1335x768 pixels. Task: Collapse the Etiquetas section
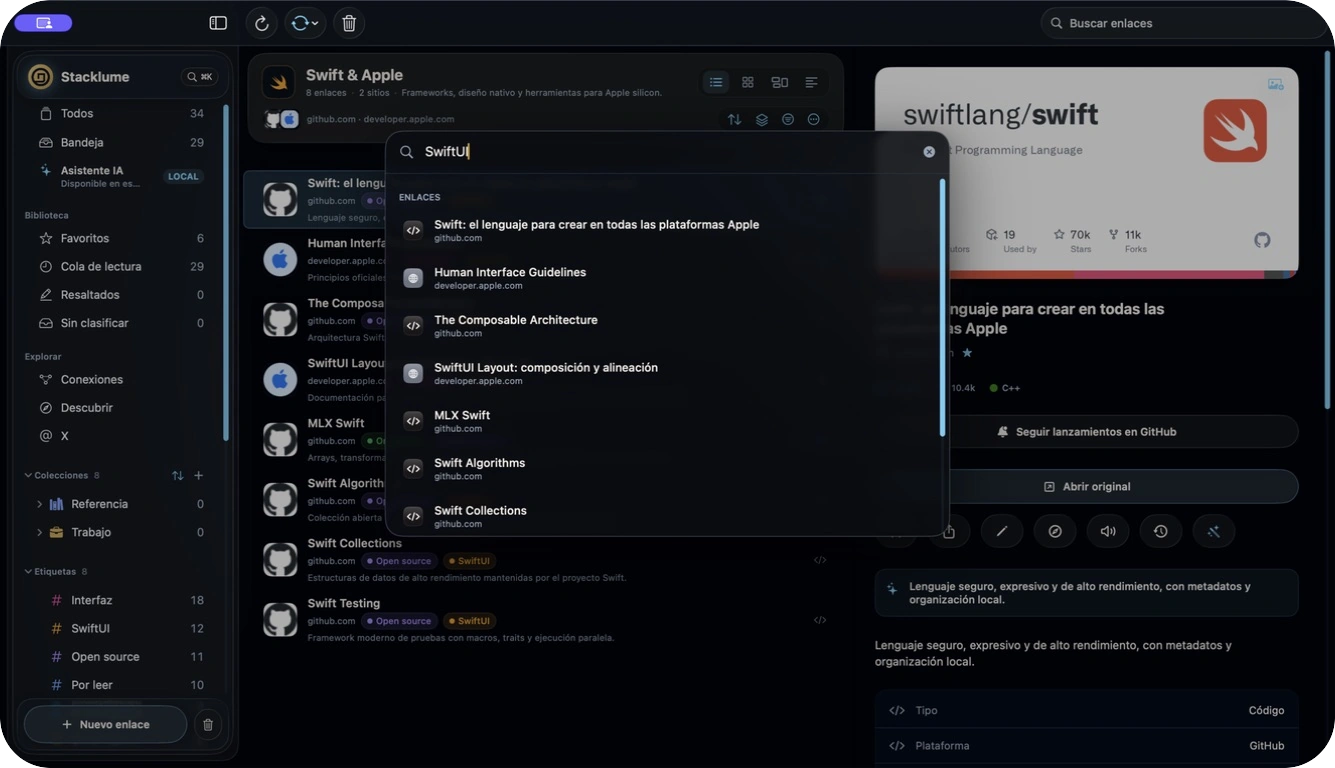28,572
